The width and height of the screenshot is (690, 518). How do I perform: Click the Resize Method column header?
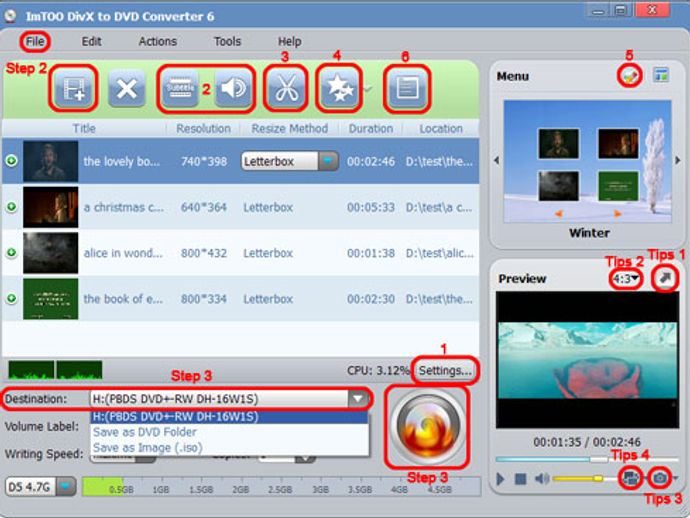290,129
